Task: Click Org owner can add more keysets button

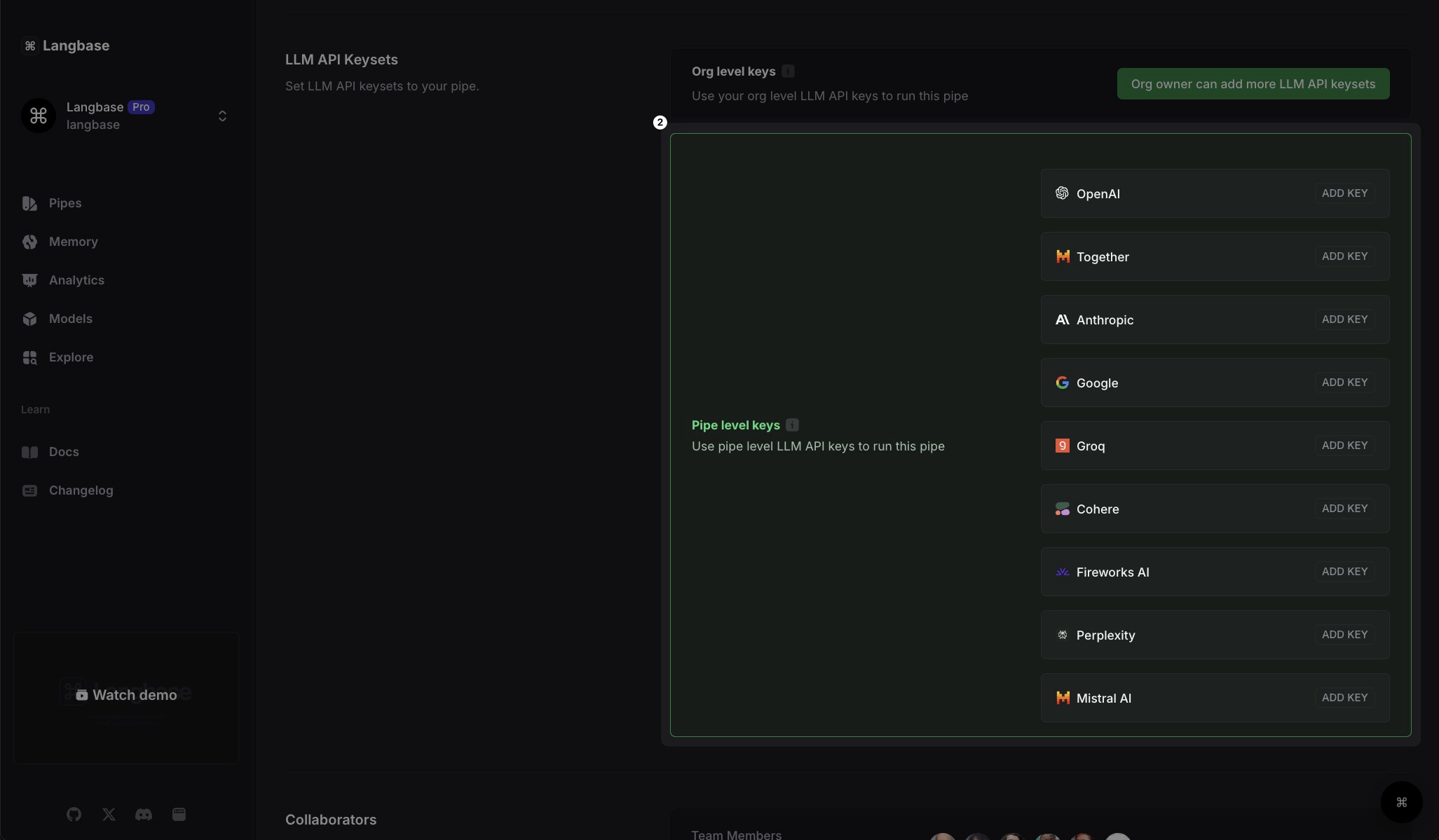Action: point(1253,84)
